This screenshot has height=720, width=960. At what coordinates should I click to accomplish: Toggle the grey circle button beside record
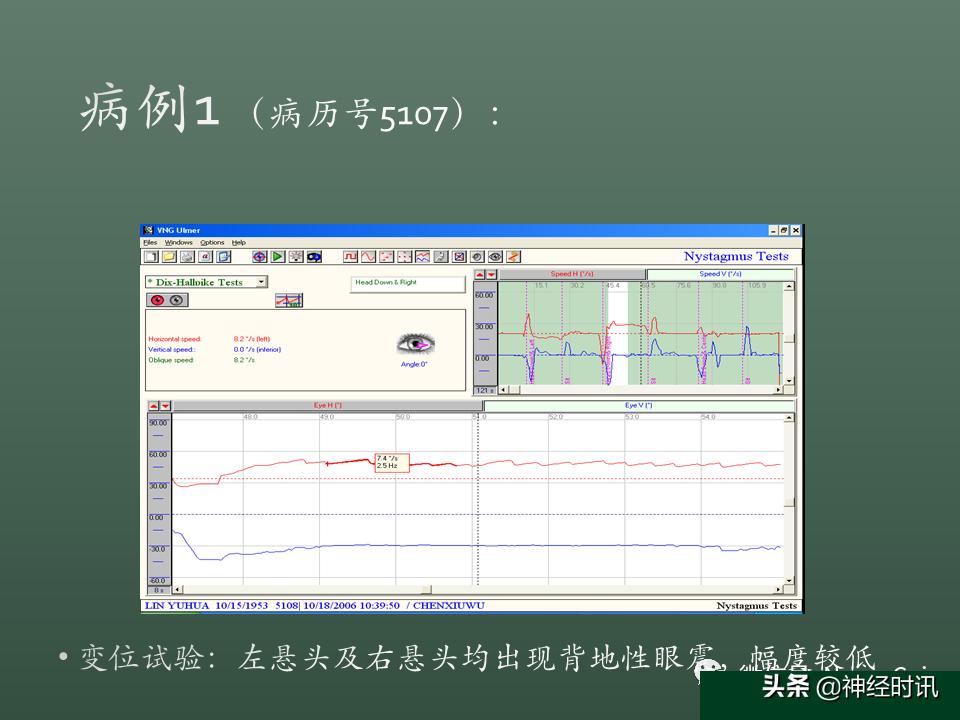point(176,300)
